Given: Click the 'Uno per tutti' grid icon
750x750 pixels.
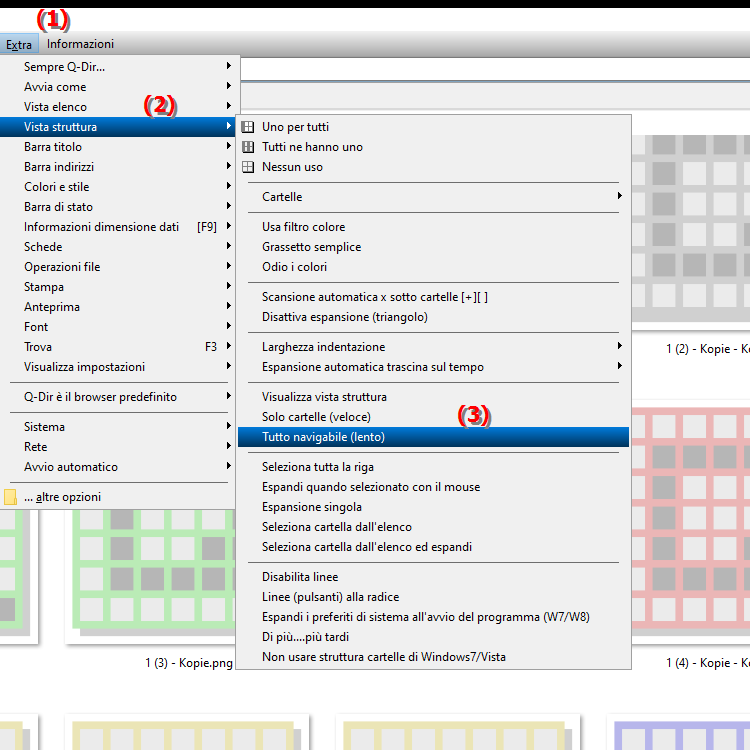Looking at the screenshot, I should click(248, 127).
